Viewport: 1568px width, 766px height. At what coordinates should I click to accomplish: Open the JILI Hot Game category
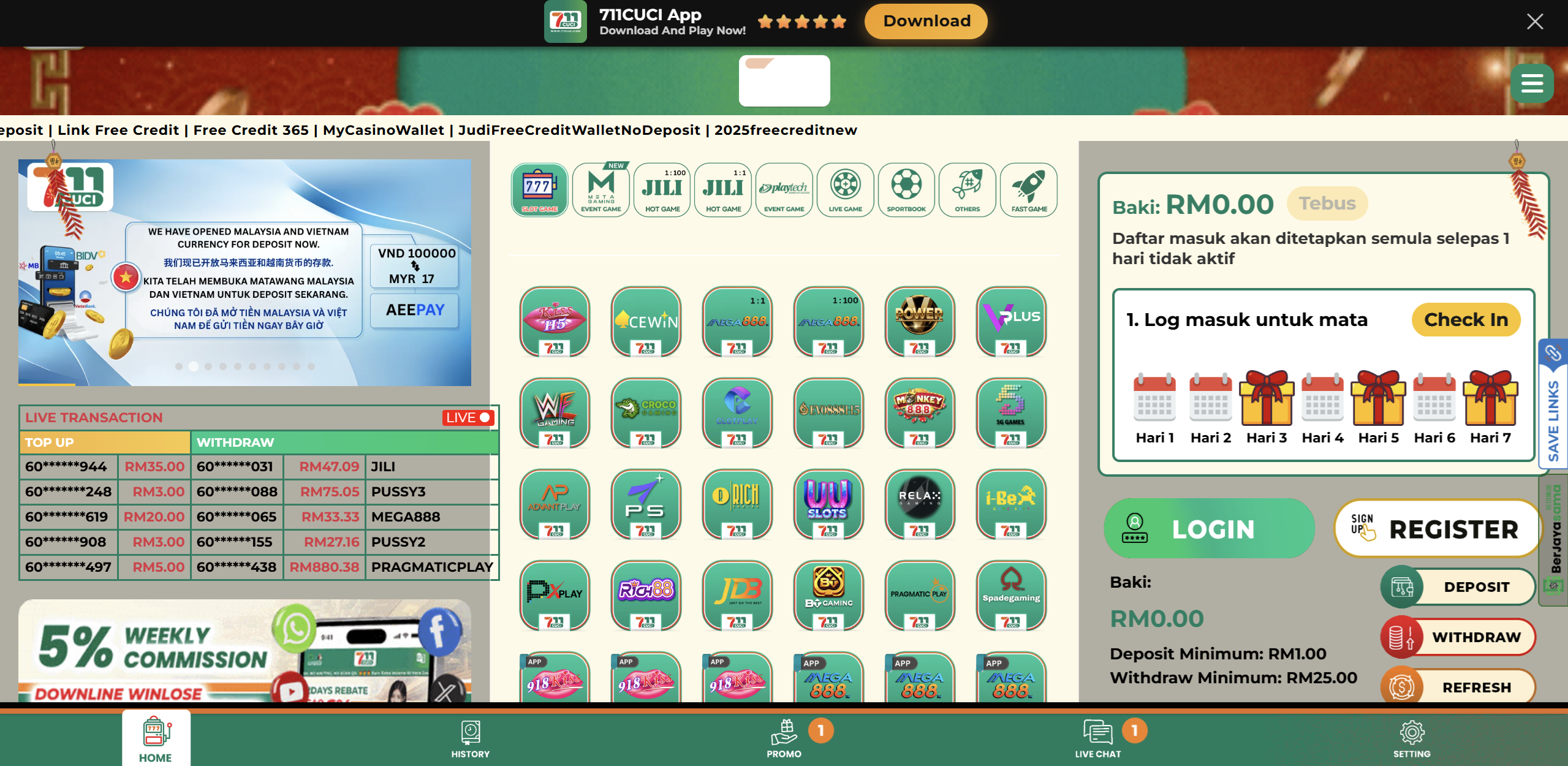click(662, 190)
